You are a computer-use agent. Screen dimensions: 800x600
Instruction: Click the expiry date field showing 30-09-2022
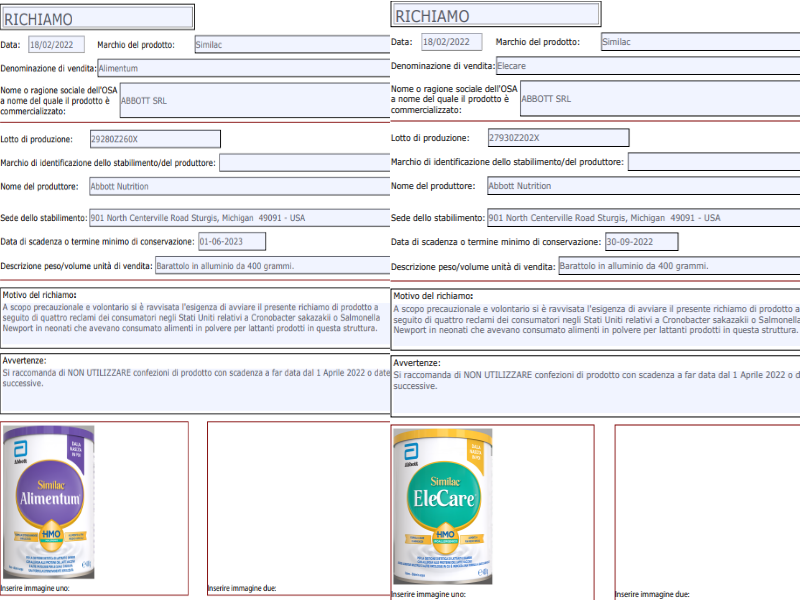pos(642,242)
